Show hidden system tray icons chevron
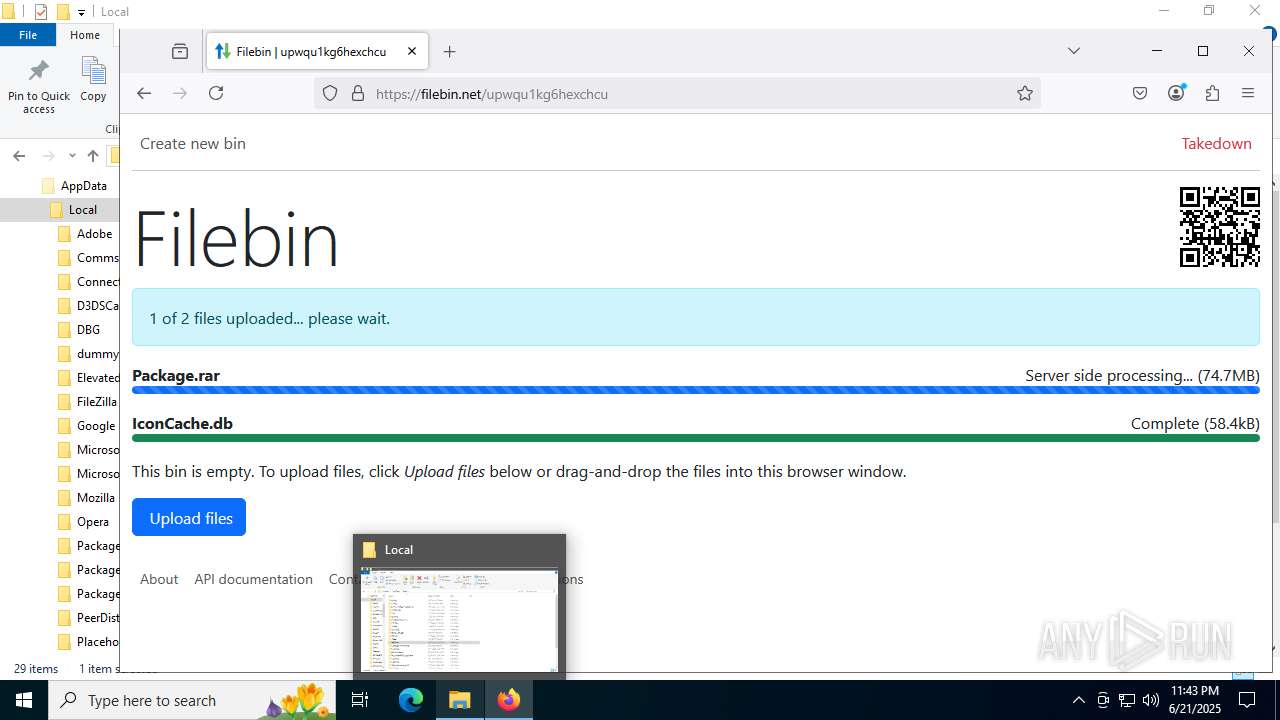The width and height of the screenshot is (1280, 720). click(1078, 700)
